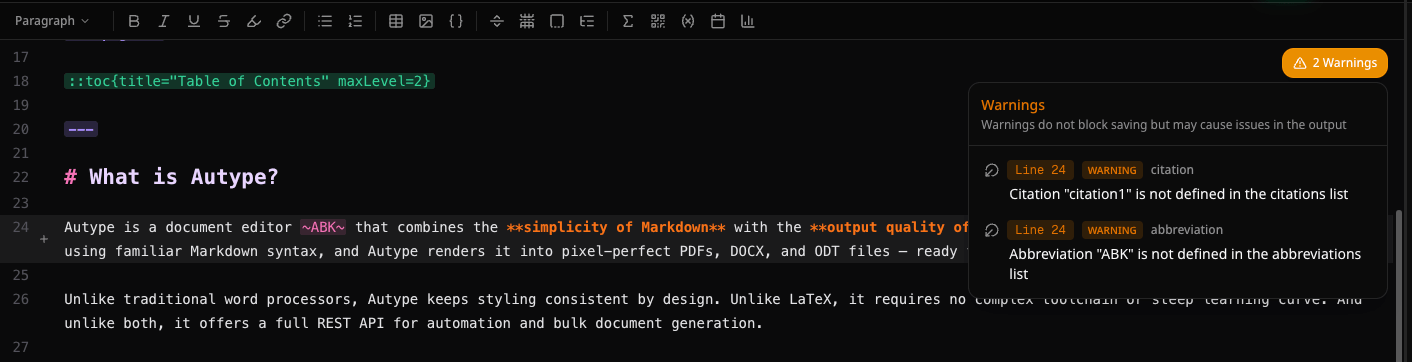This screenshot has width=1412, height=362.
Task: Click the horizontal rule on line 20
Action: point(81,129)
